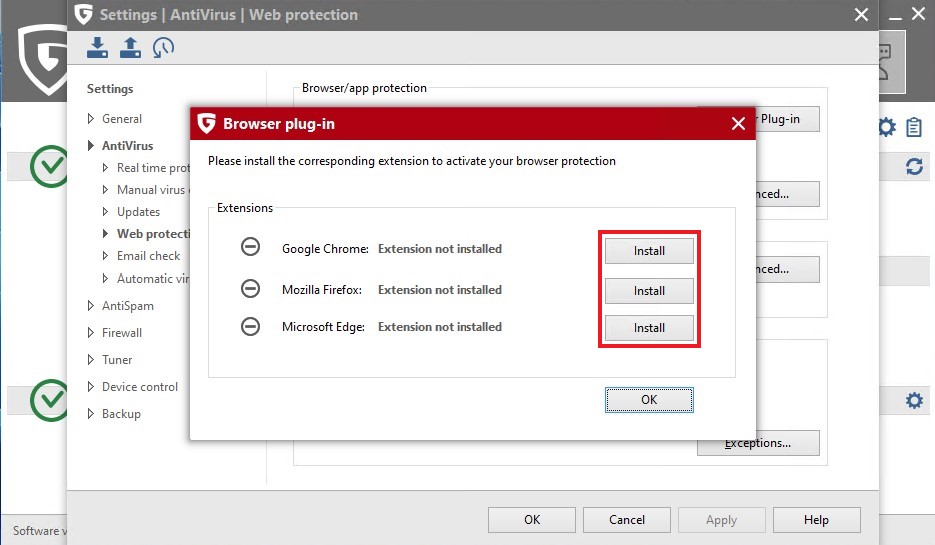Click the status icon next to Mozilla Firefox
The image size is (935, 545).
(250, 289)
